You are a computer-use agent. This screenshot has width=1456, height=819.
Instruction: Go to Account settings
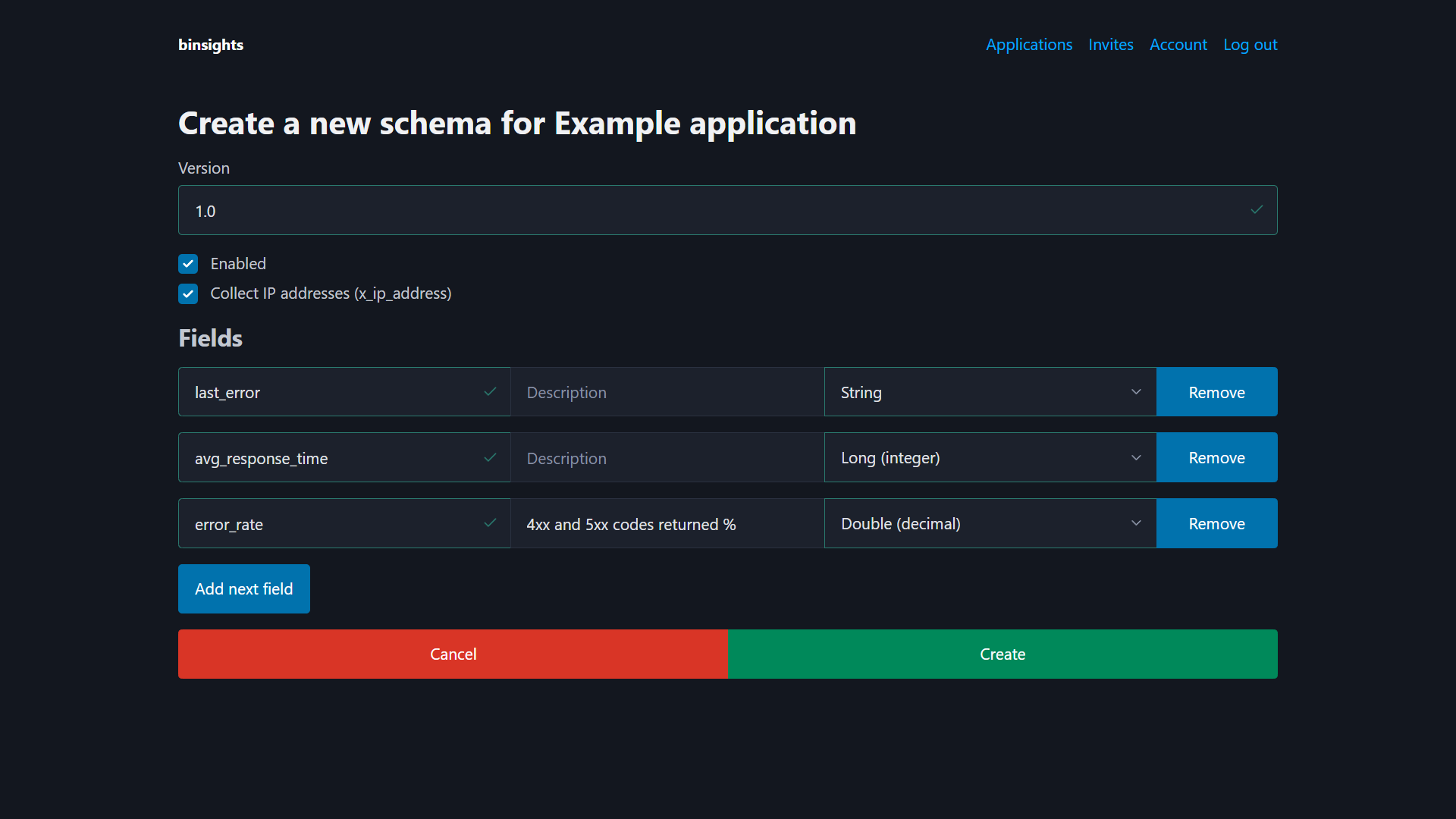[1178, 45]
